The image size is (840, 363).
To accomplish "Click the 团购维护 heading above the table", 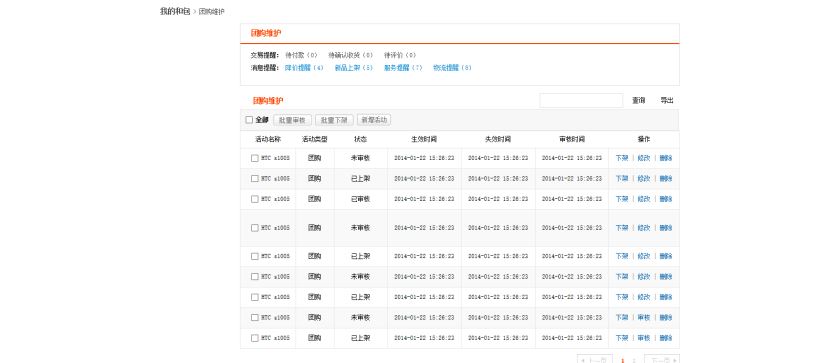I will click(x=268, y=101).
